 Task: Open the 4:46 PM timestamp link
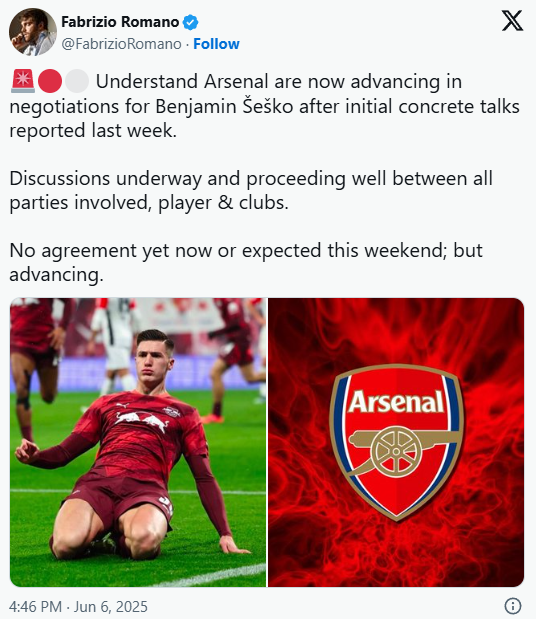point(36,606)
